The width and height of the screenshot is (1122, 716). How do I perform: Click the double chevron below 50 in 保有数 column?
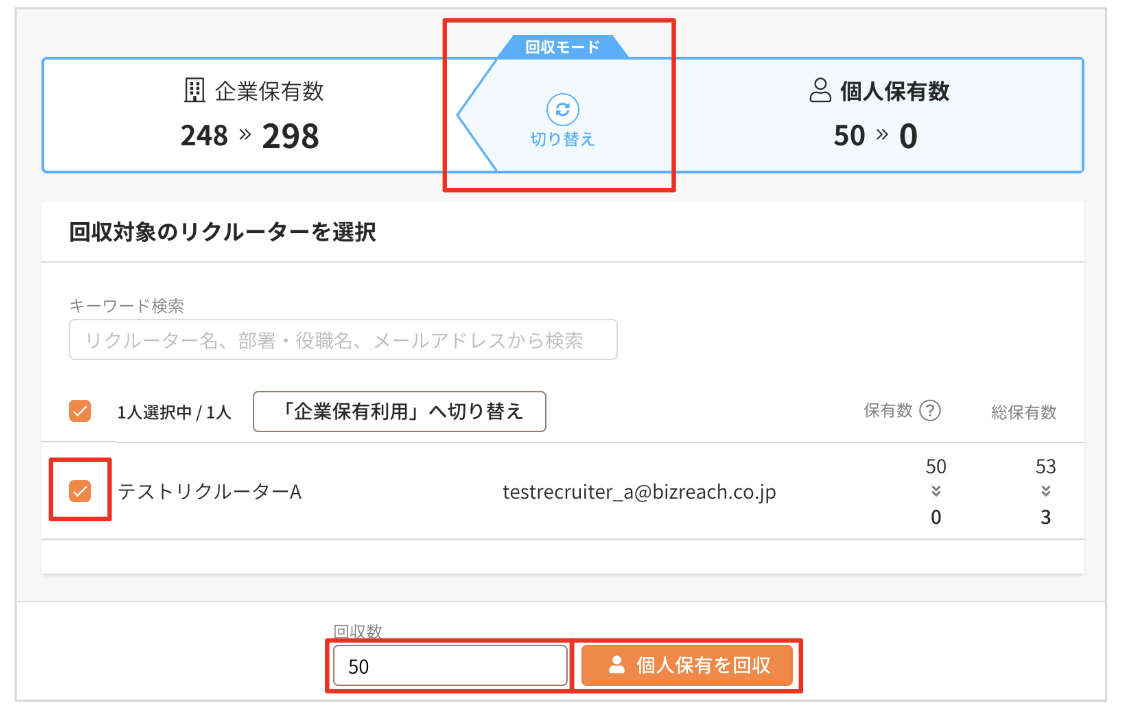tap(936, 491)
